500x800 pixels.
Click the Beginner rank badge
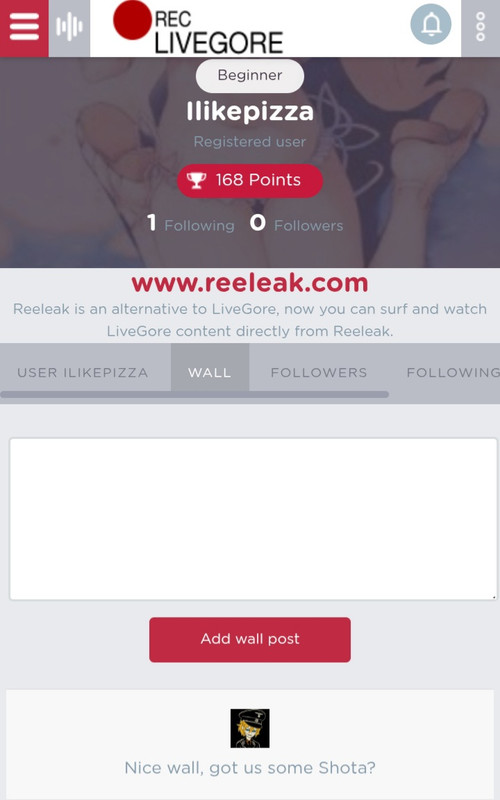(250, 76)
